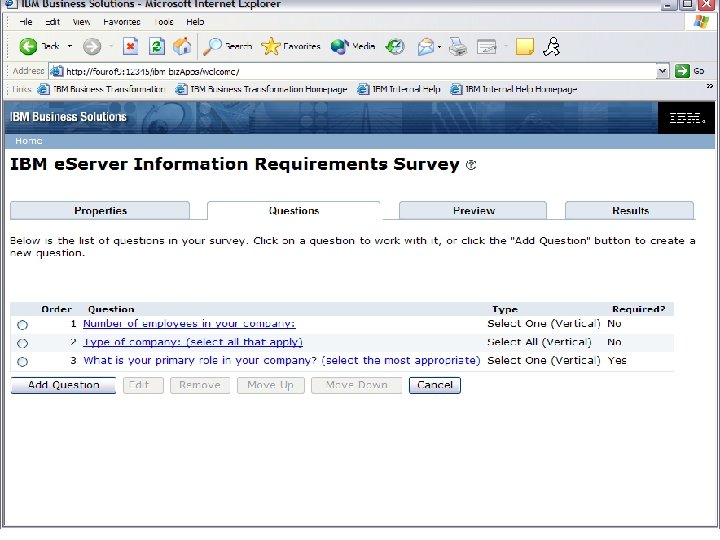720x540 pixels.
Task: Open the Mail button dropdown arrow
Action: coord(439,47)
